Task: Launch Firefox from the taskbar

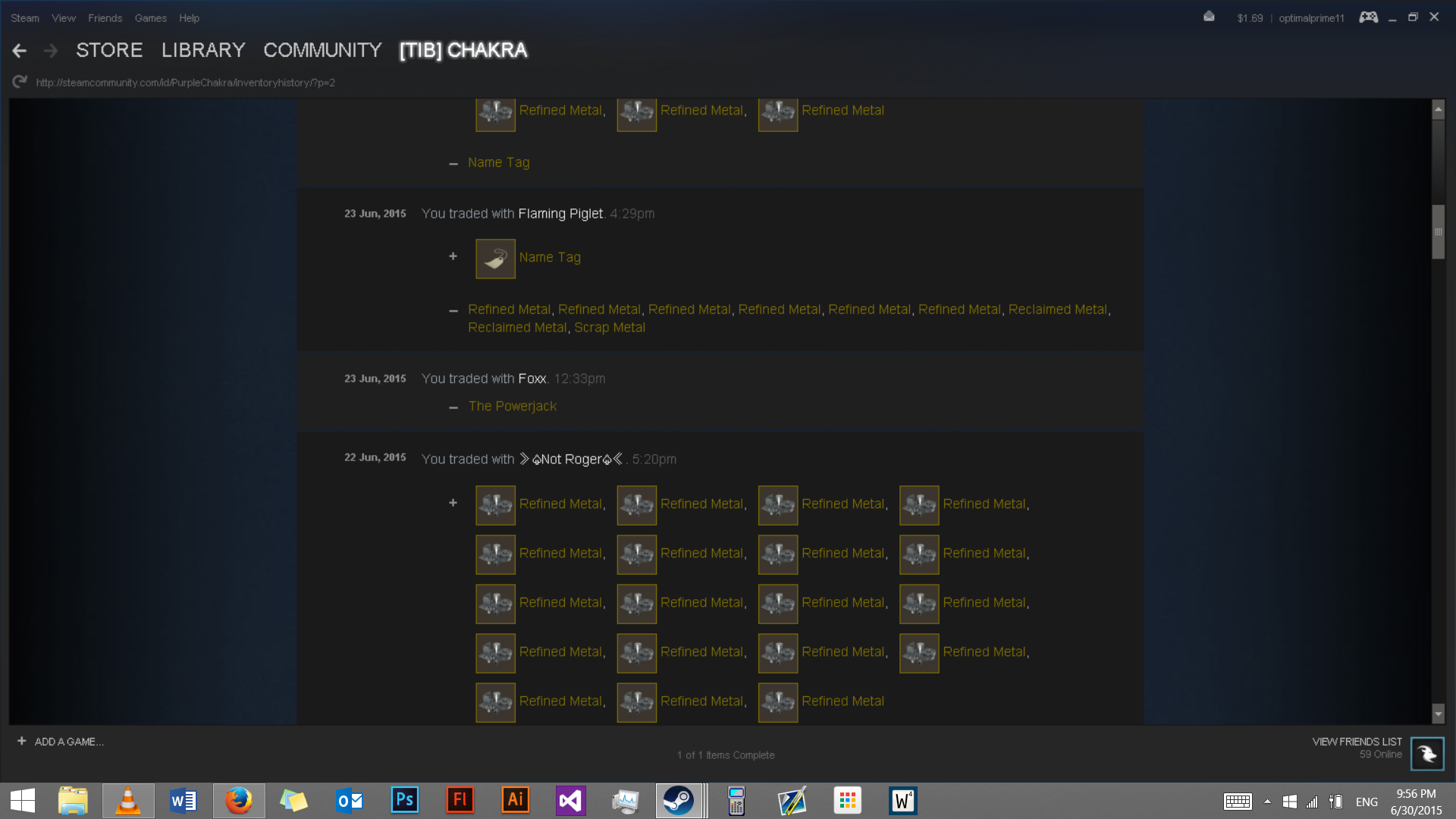Action: click(x=239, y=801)
